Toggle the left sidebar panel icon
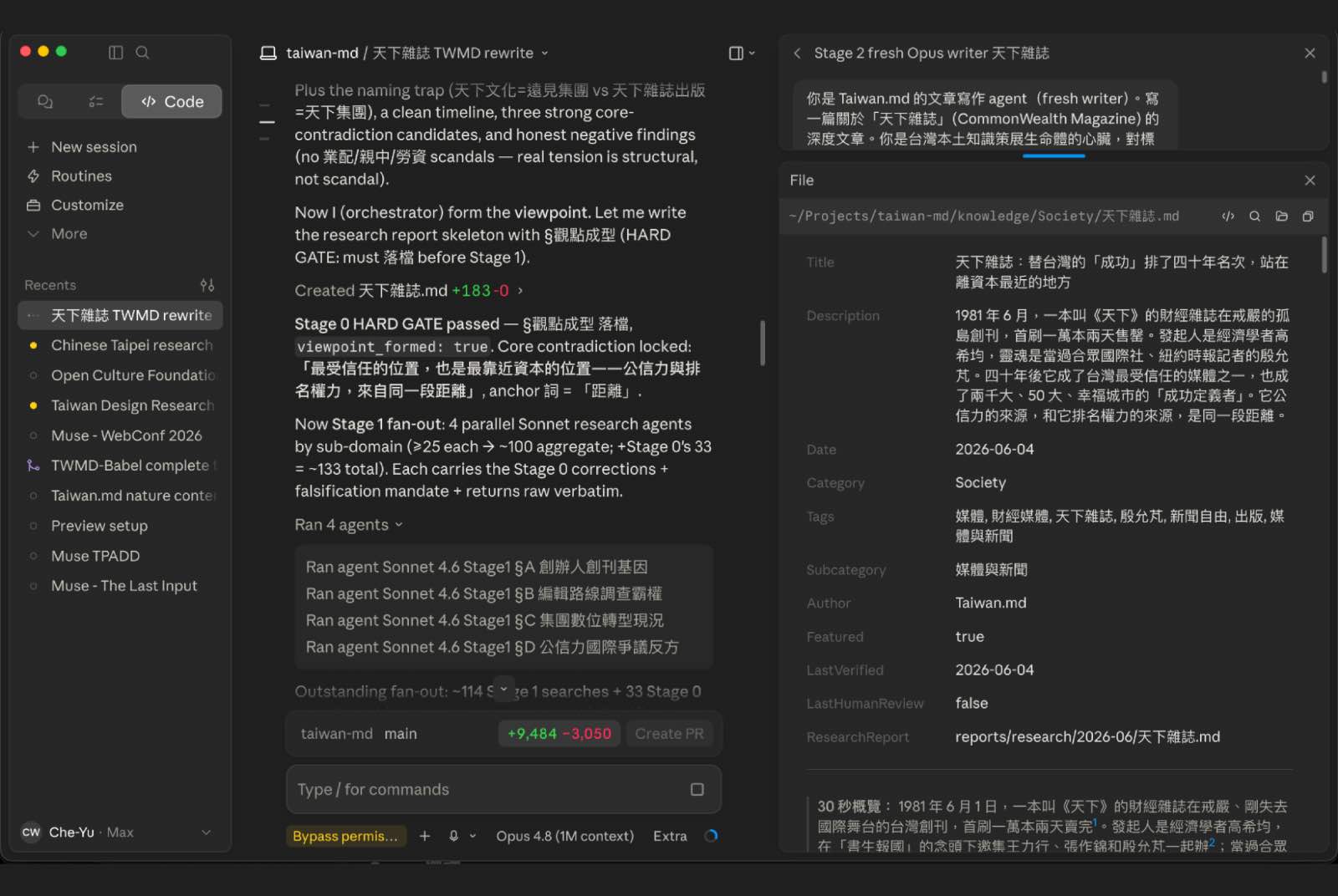 116,53
